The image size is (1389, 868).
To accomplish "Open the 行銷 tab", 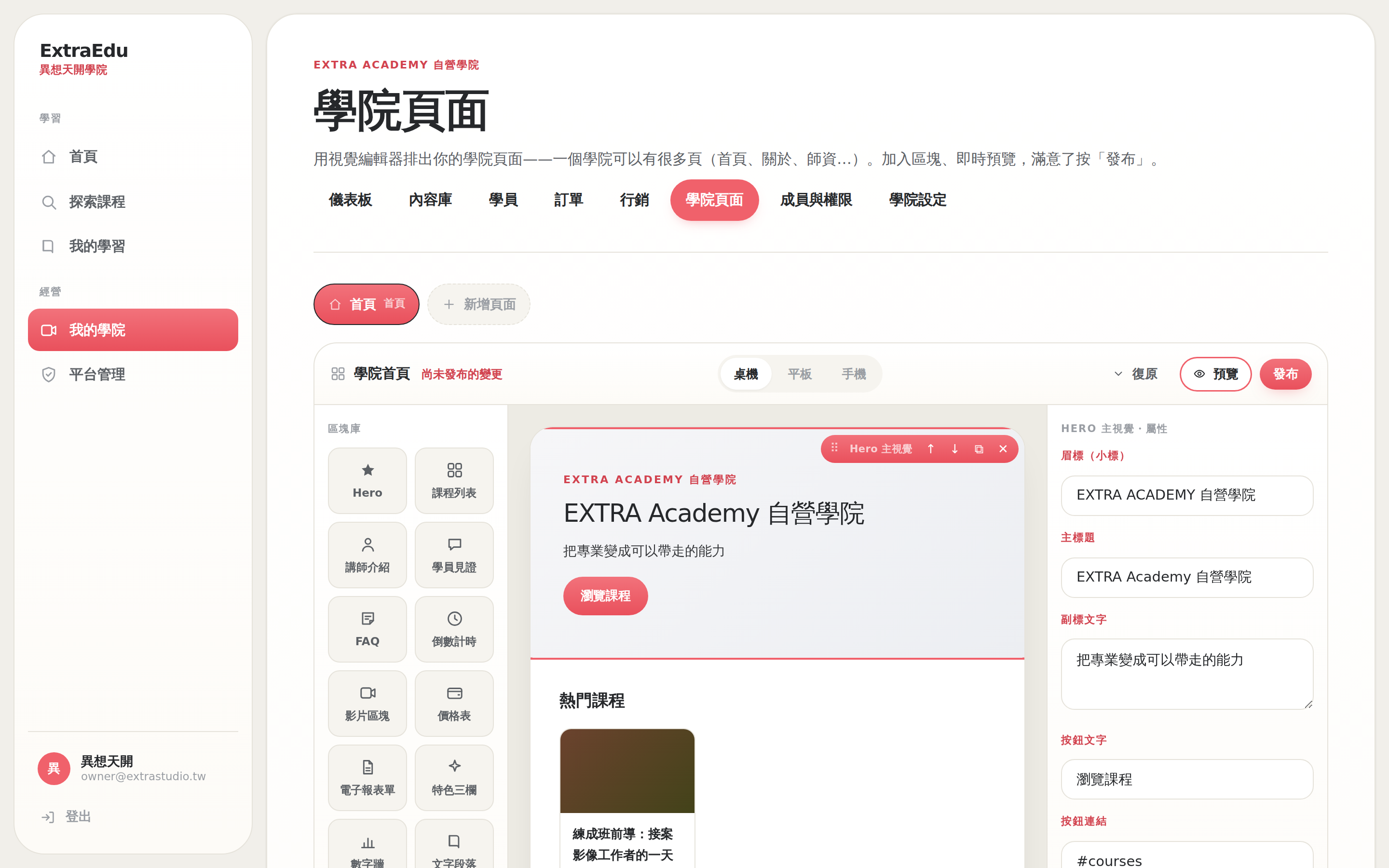I will pos(634,200).
